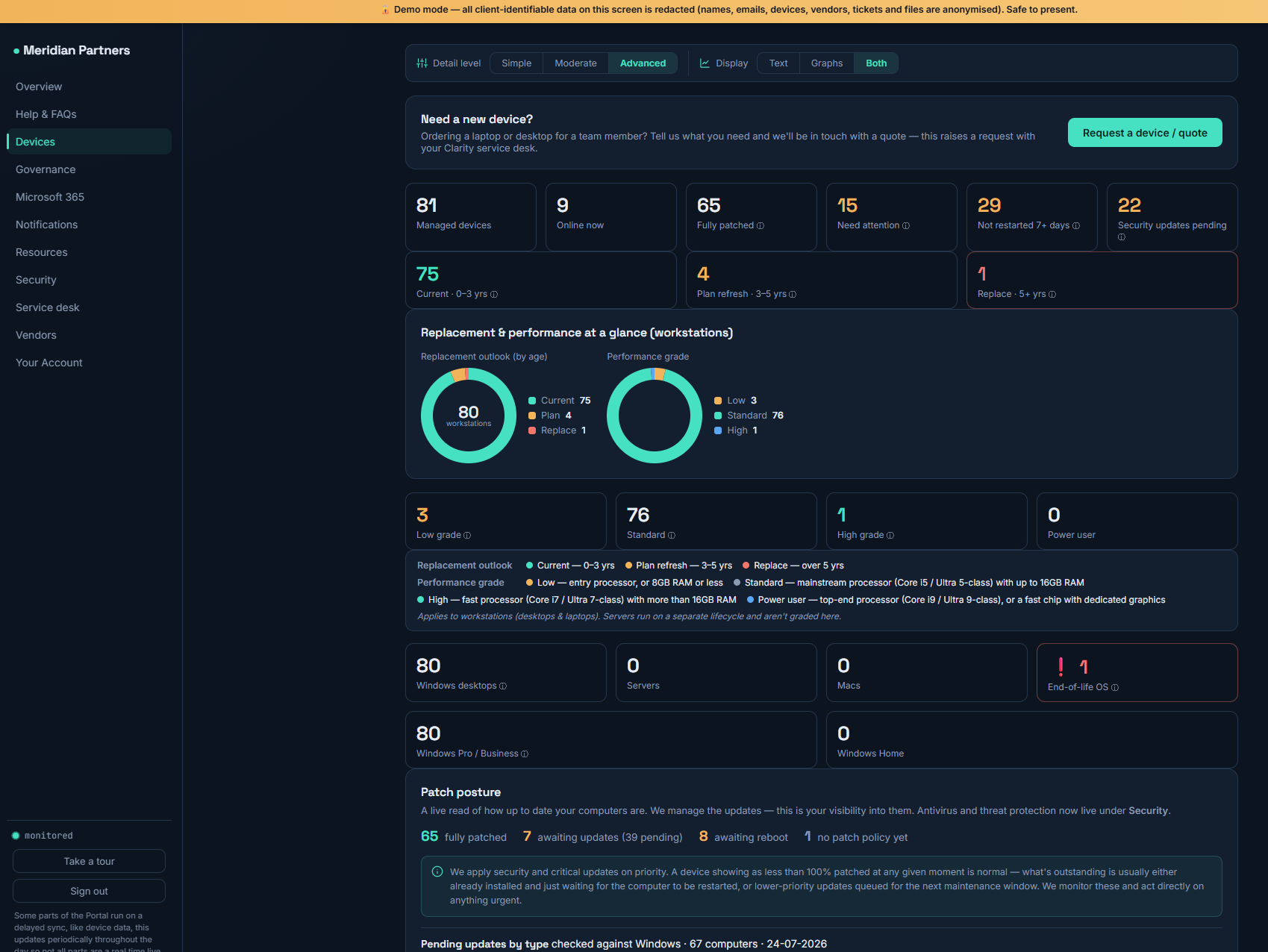Click the Replace red legend swatch in replacement chart
The image size is (1268, 952).
point(532,430)
